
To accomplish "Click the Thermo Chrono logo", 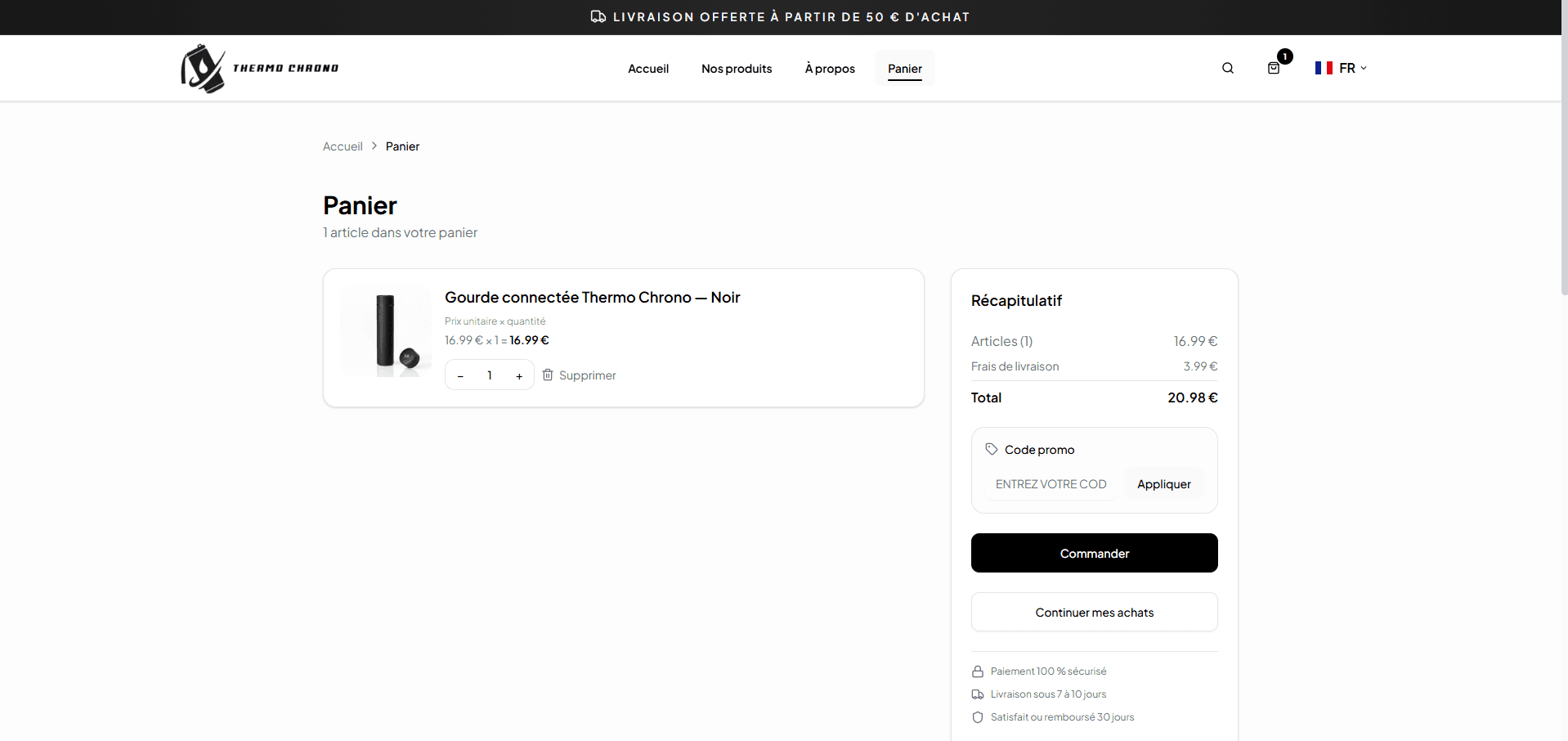I will (259, 69).
